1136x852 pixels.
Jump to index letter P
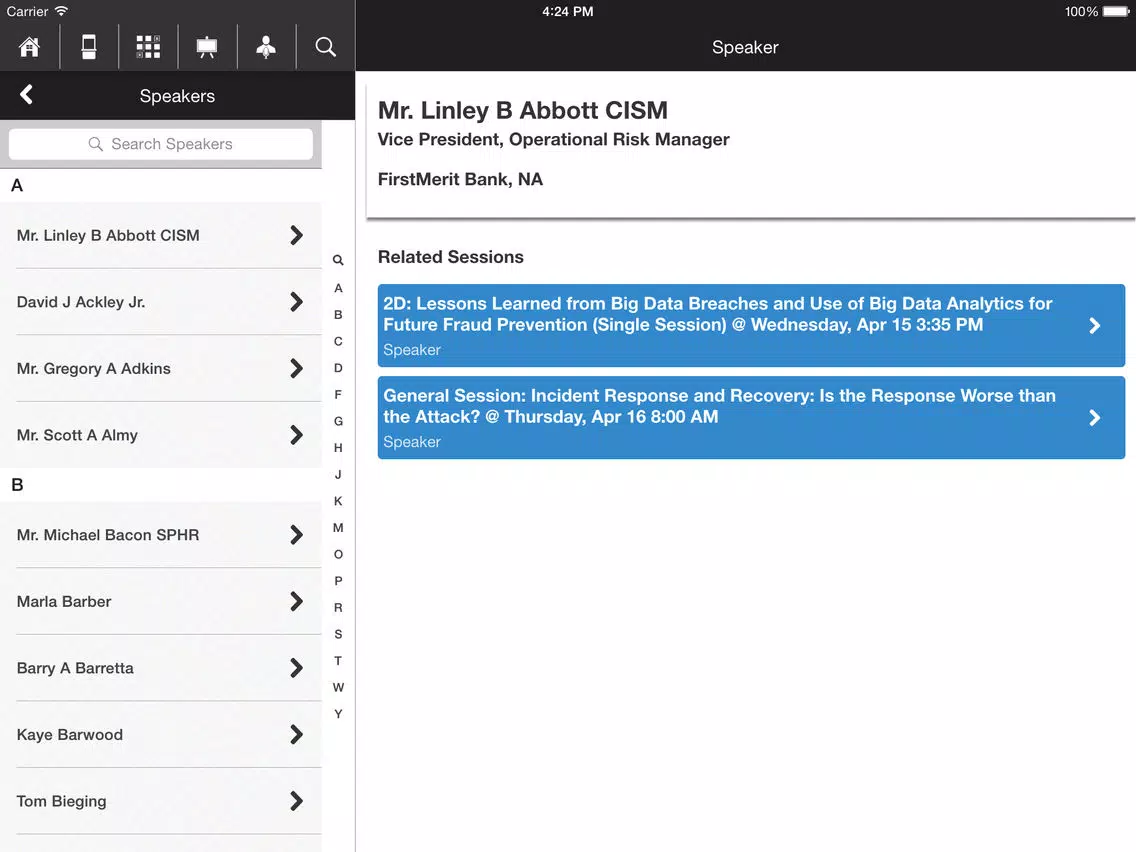(338, 581)
